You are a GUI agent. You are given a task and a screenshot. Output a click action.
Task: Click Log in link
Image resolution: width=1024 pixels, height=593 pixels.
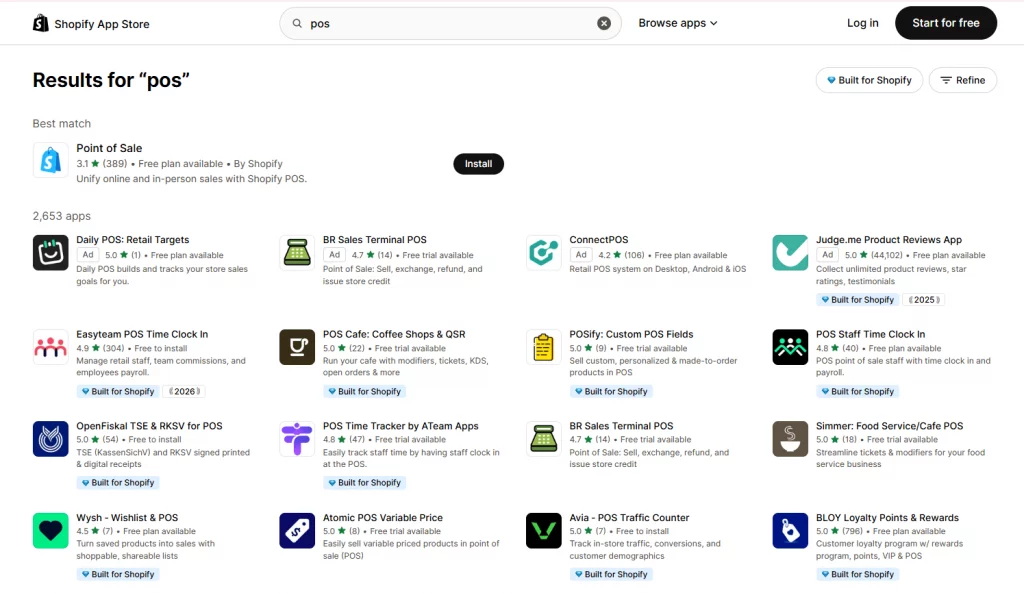[863, 23]
